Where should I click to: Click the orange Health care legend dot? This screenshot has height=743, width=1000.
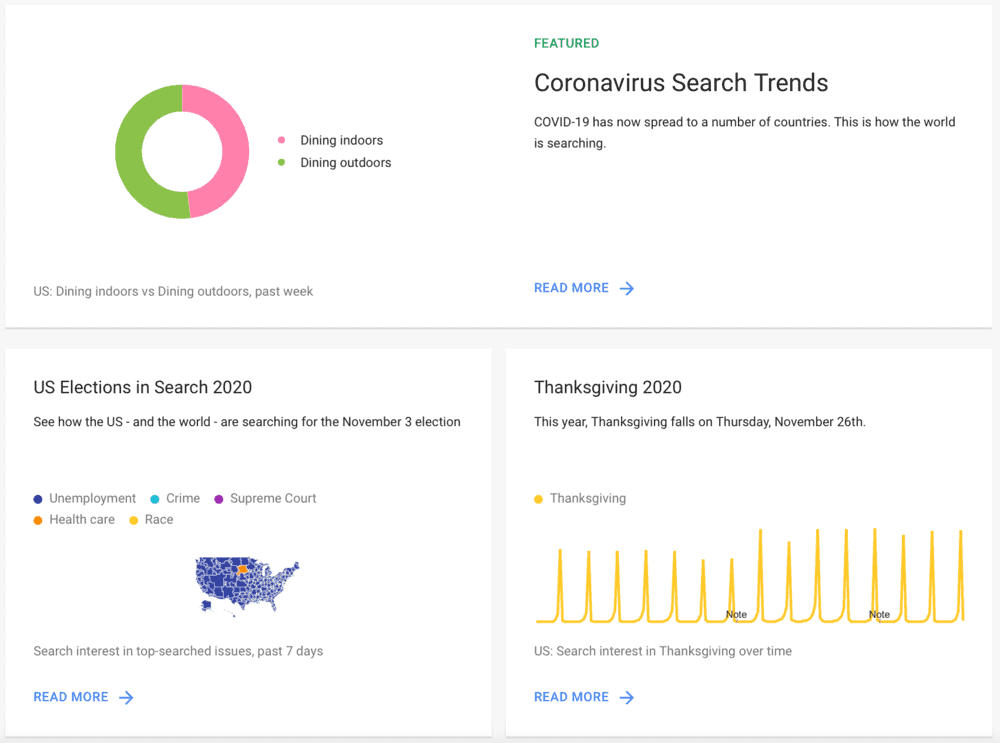38,519
